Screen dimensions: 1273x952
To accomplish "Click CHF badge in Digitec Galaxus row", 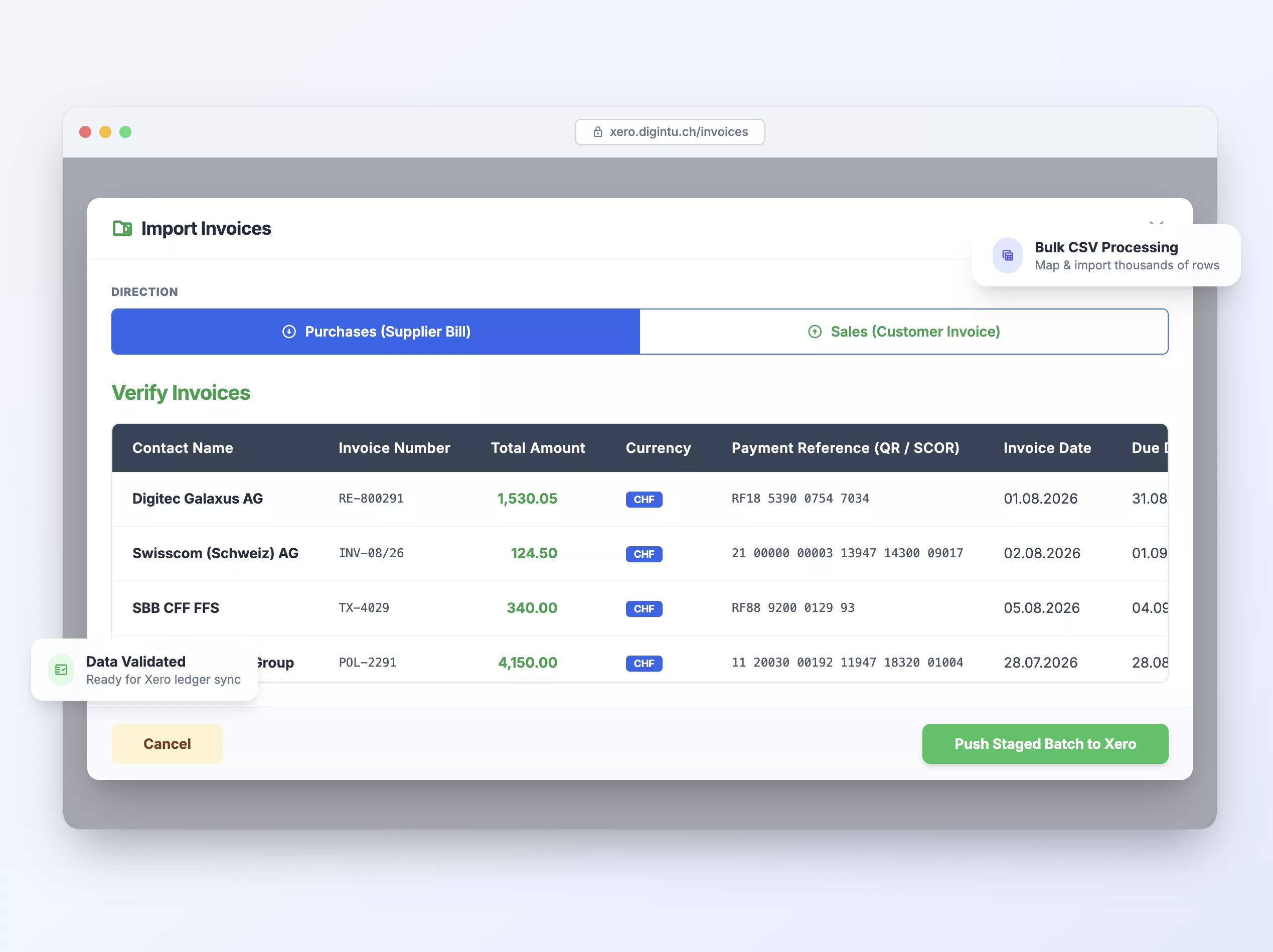I will tap(644, 499).
